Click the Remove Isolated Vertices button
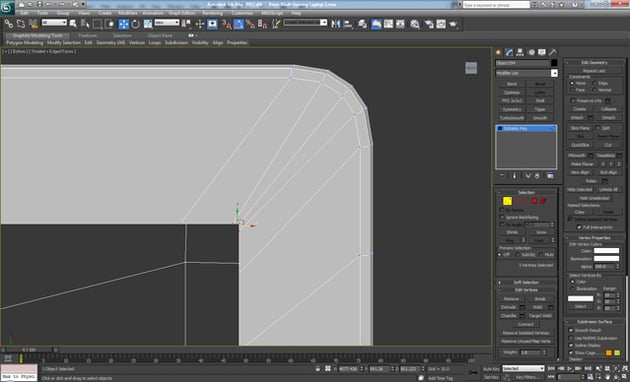The width and height of the screenshot is (630, 382). pyautogui.click(x=526, y=333)
